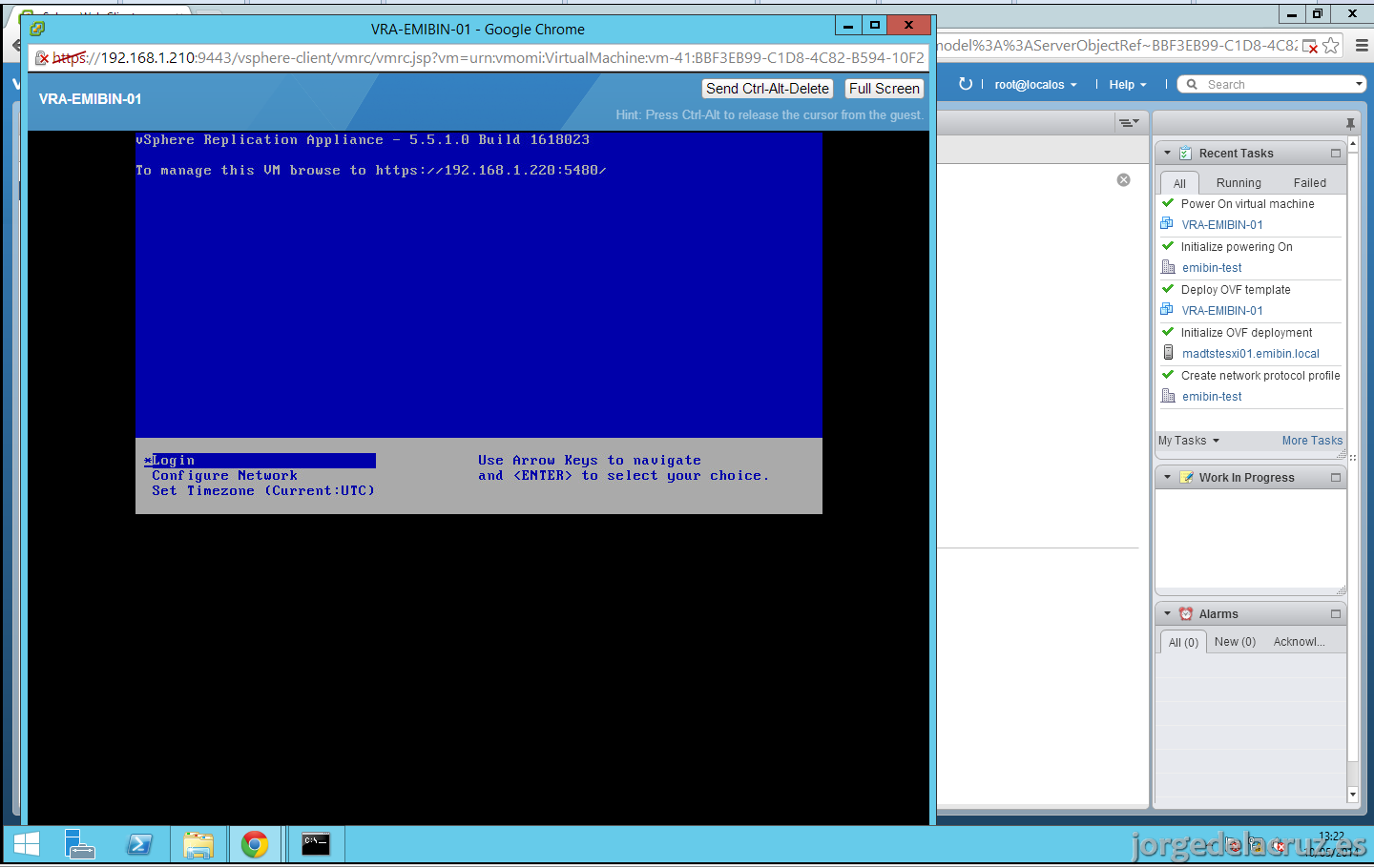Open the Help dropdown menu
Viewport: 1374px width, 868px height.
click(x=1127, y=85)
